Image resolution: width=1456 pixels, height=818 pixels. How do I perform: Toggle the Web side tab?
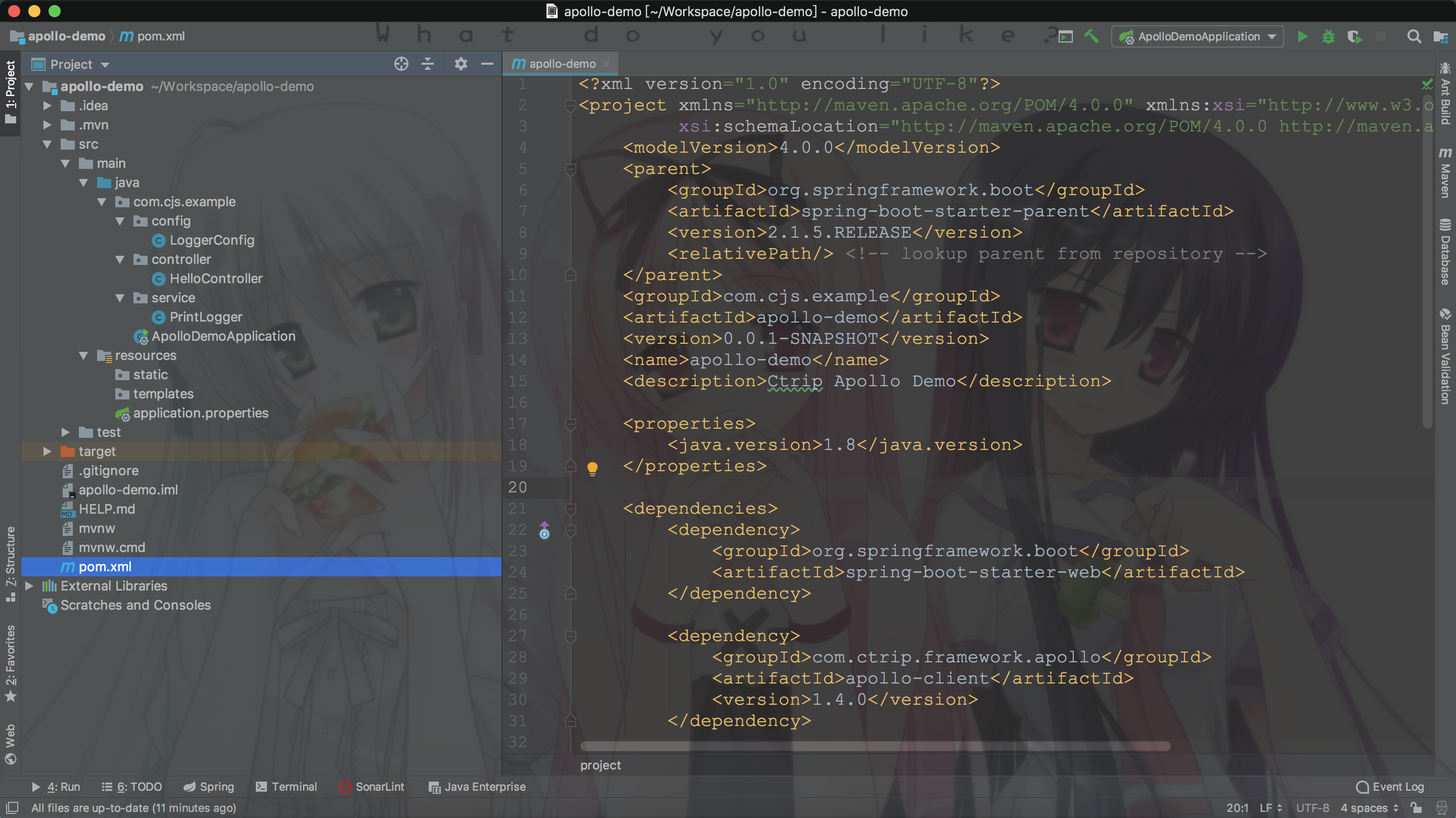(10, 744)
